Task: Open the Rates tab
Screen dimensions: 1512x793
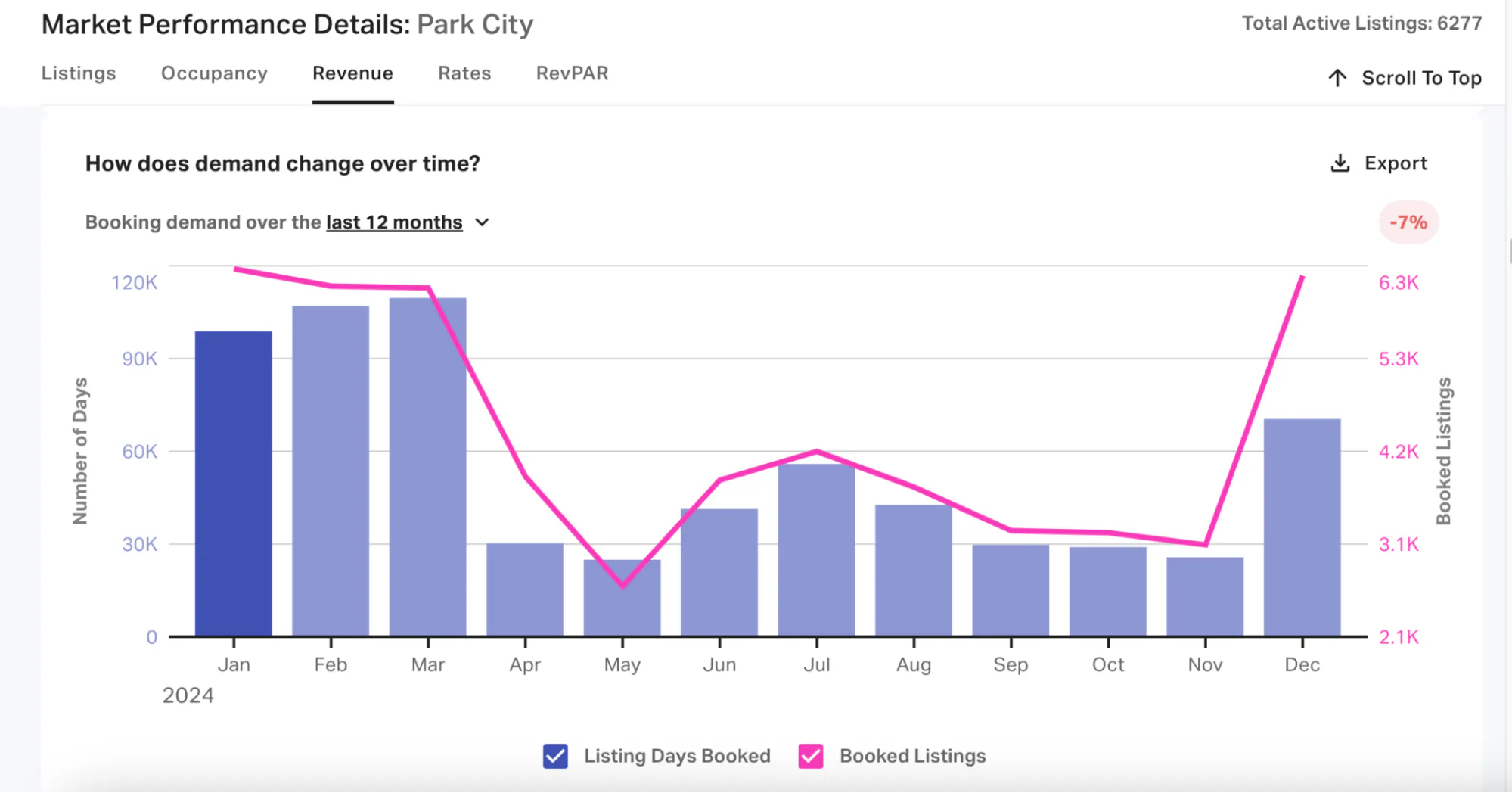Action: [x=464, y=73]
